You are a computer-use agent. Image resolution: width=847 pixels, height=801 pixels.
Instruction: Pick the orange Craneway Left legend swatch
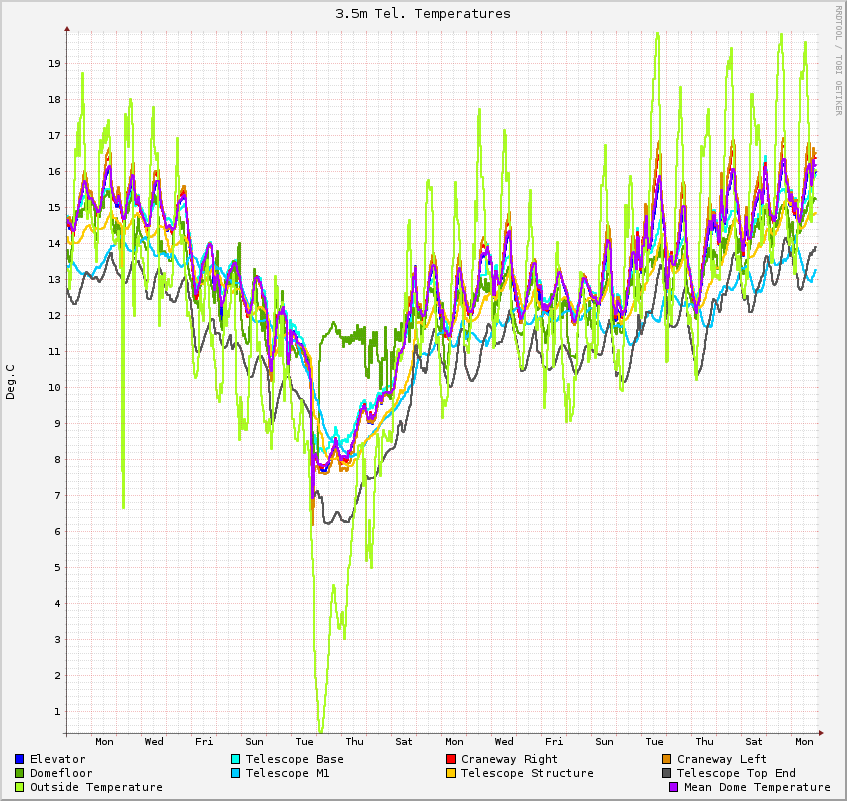667,759
